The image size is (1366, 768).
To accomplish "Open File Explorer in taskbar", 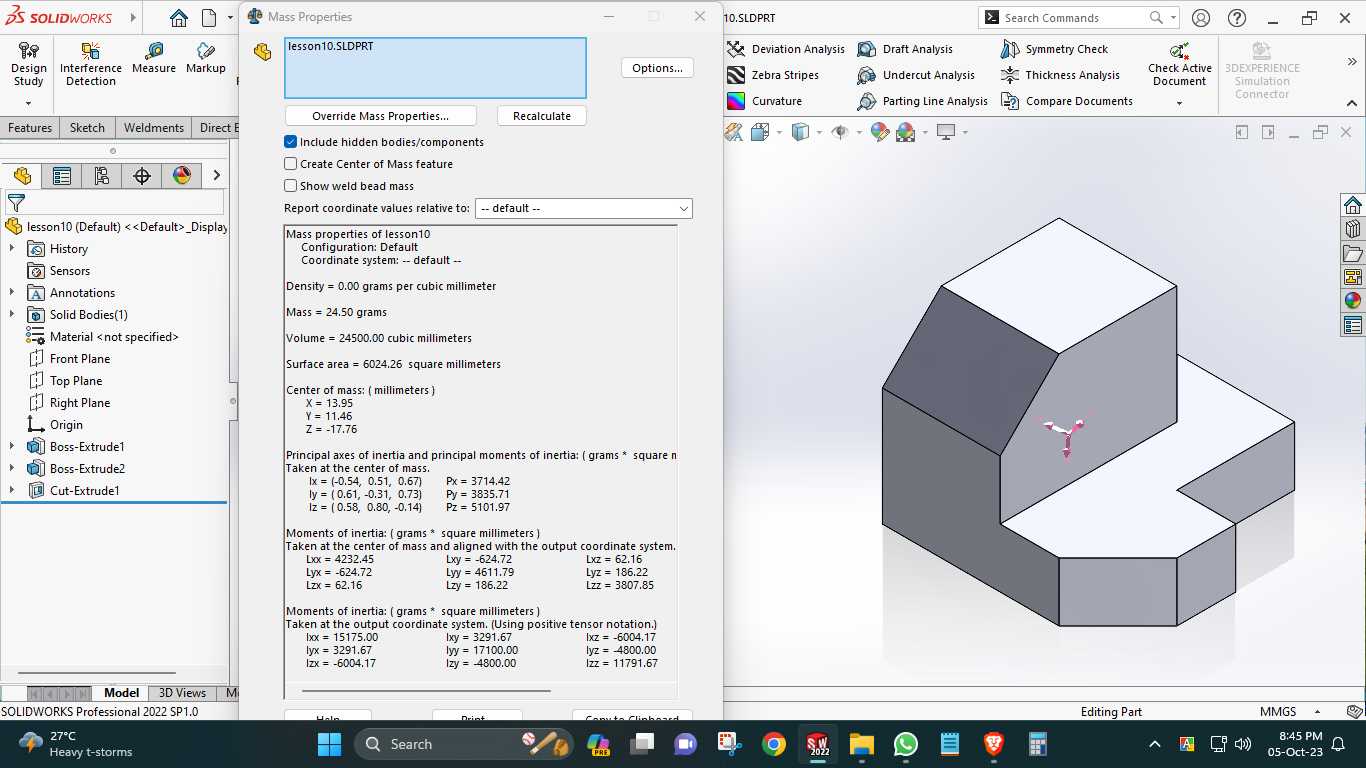I will pos(862,744).
